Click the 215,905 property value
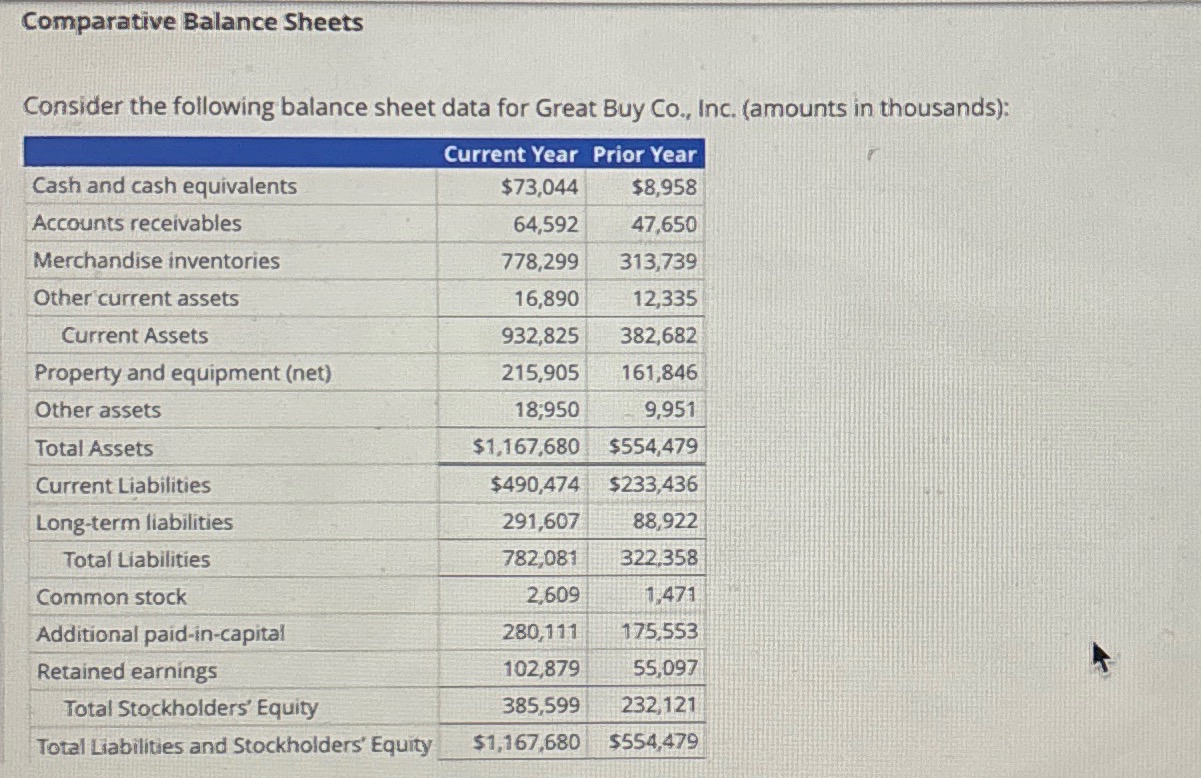Screen dimensions: 1201x778 540,373
